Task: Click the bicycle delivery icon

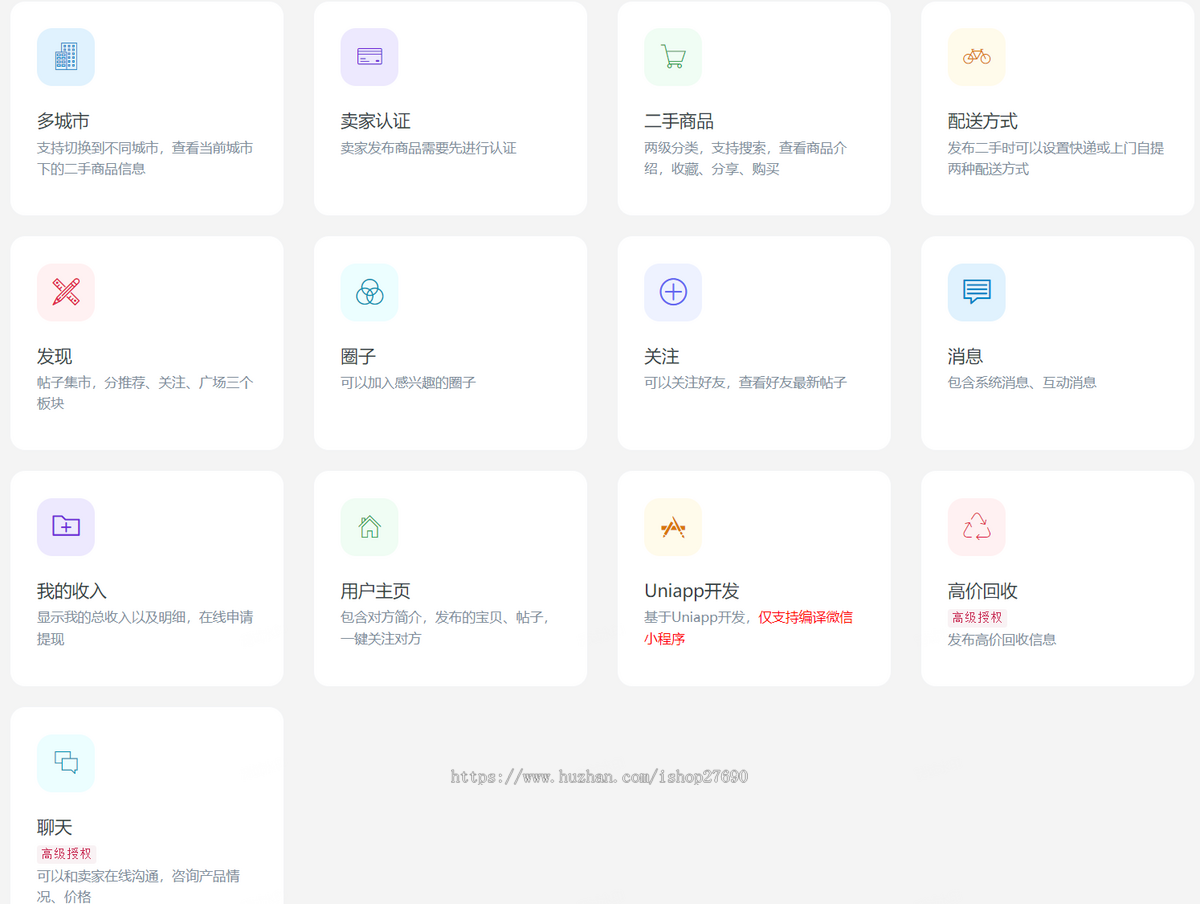Action: 976,57
